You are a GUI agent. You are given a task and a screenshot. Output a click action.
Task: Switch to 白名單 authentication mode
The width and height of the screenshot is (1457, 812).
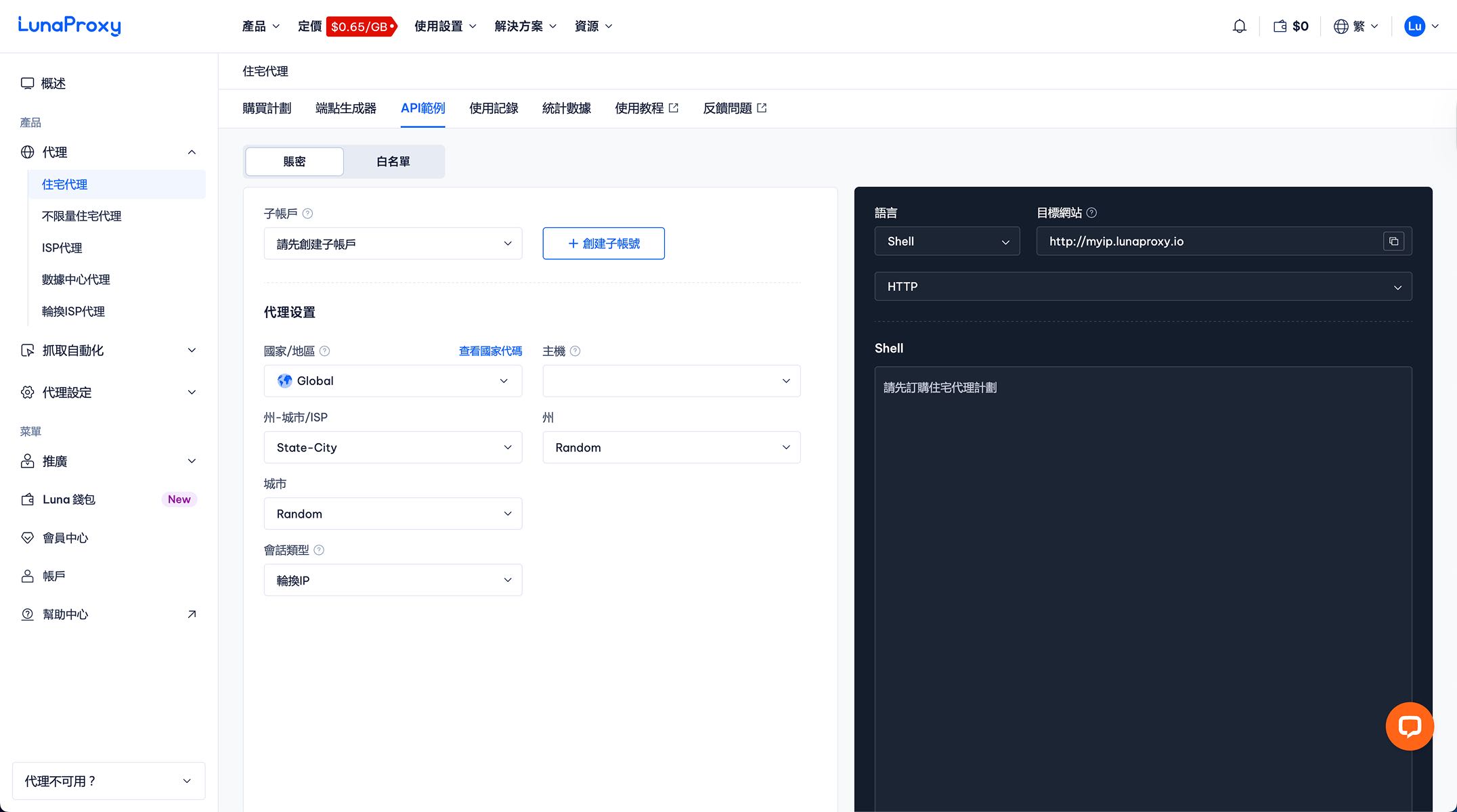[393, 162]
